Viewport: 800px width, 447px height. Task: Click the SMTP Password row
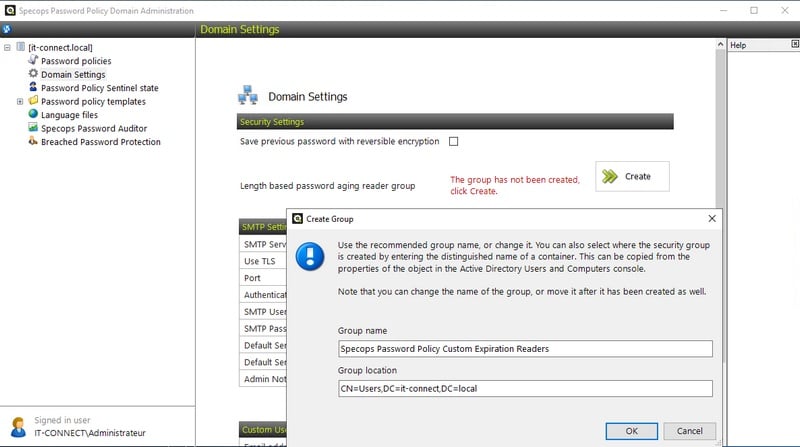(263, 328)
